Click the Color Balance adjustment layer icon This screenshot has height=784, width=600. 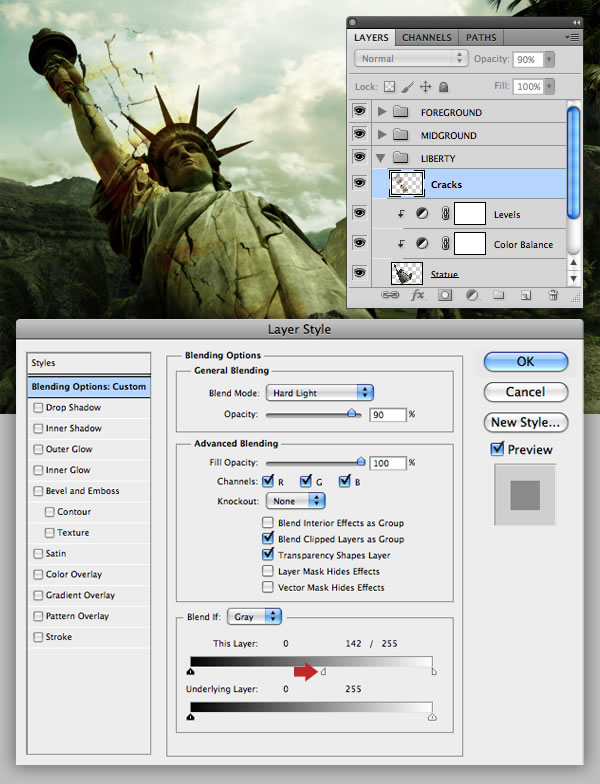(x=422, y=244)
